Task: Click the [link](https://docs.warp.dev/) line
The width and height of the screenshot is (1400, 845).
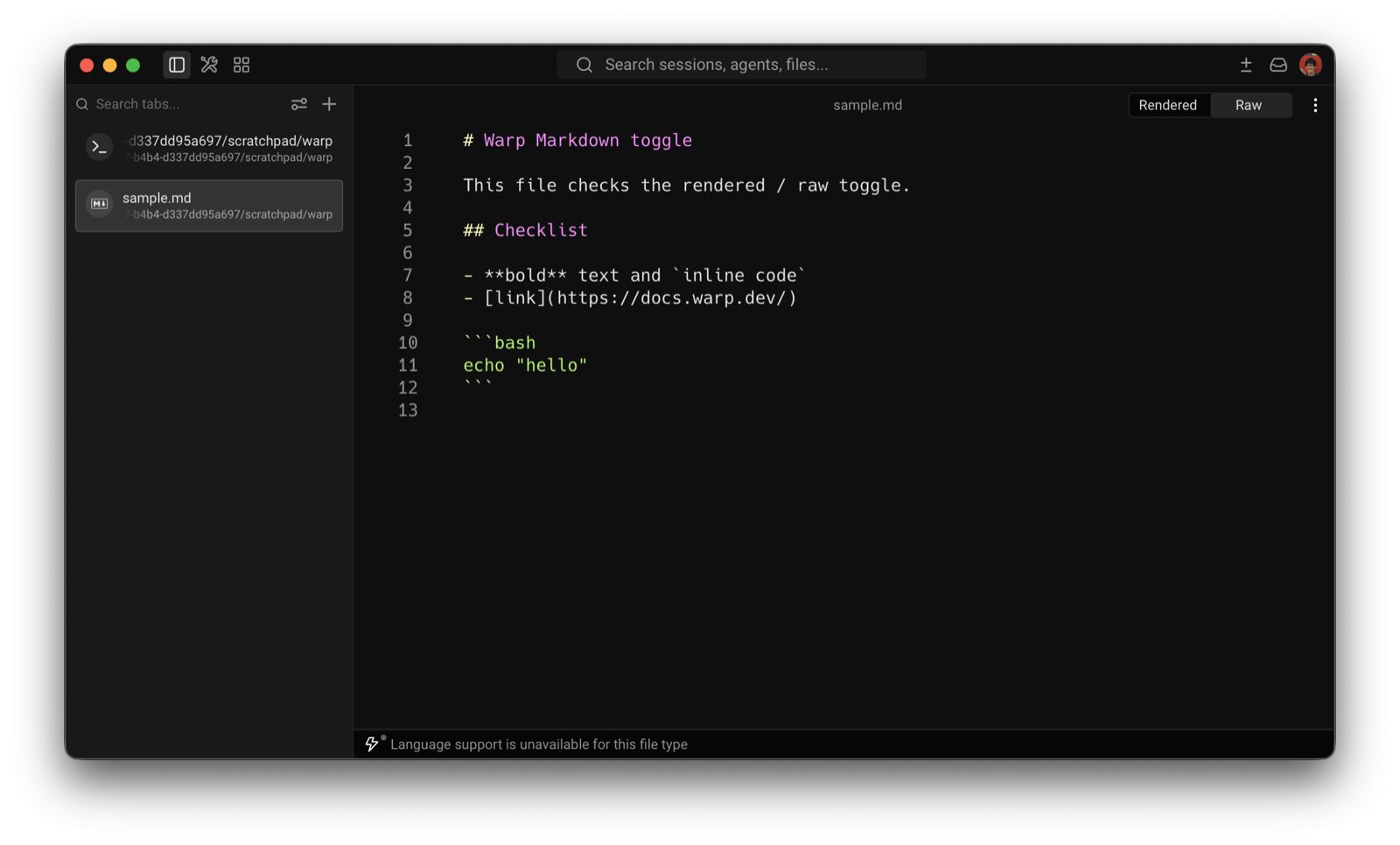Action: click(630, 297)
